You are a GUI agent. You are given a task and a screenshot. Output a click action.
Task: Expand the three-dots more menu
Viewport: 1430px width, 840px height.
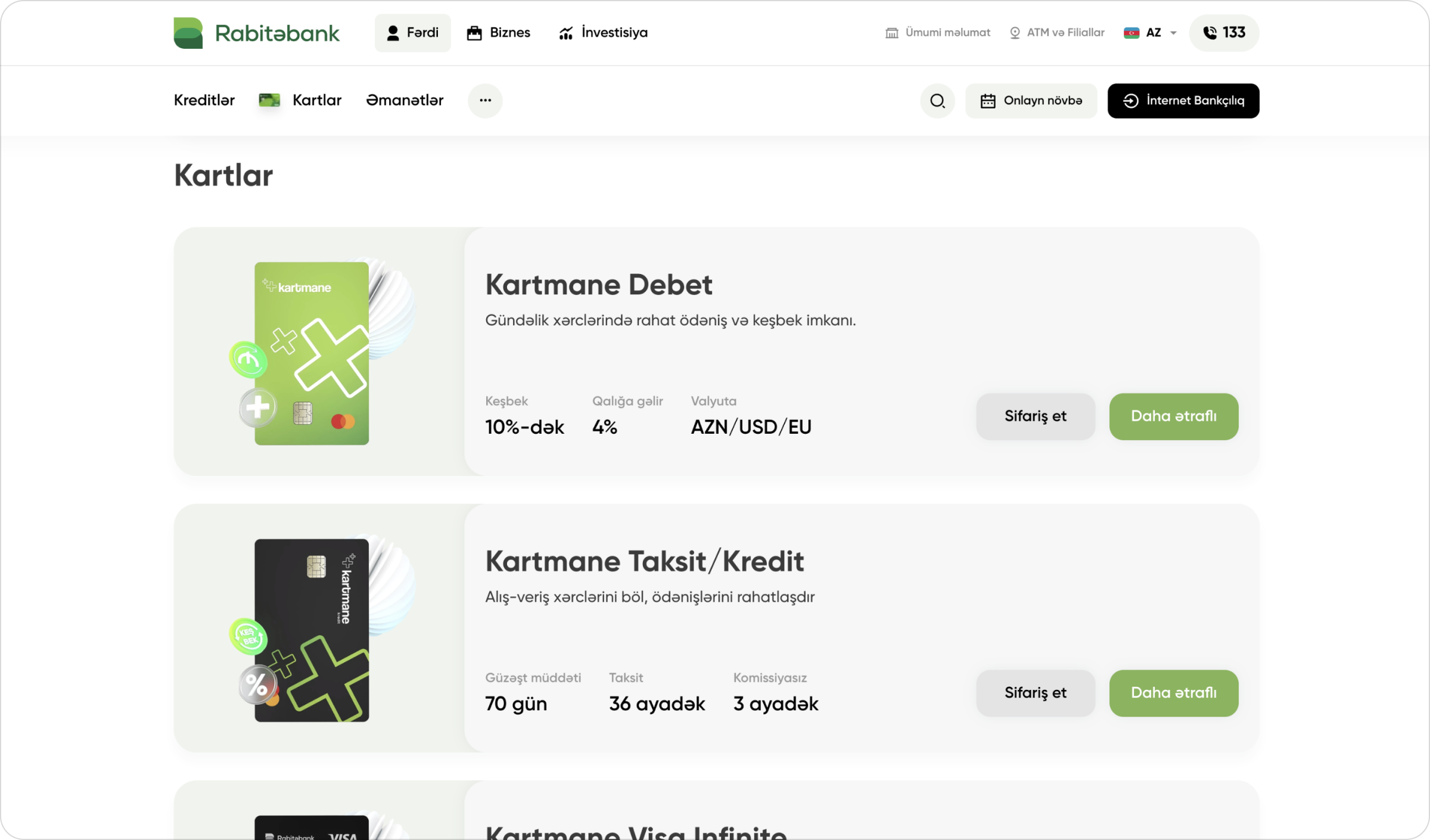(485, 100)
